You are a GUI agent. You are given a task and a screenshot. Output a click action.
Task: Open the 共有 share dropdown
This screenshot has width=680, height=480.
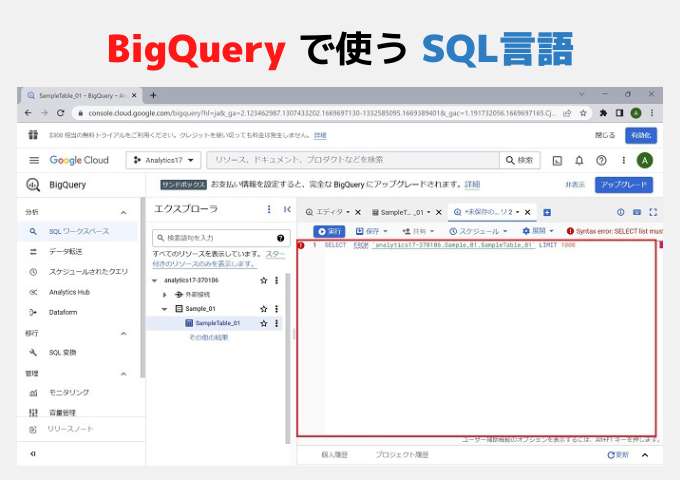pyautogui.click(x=418, y=232)
